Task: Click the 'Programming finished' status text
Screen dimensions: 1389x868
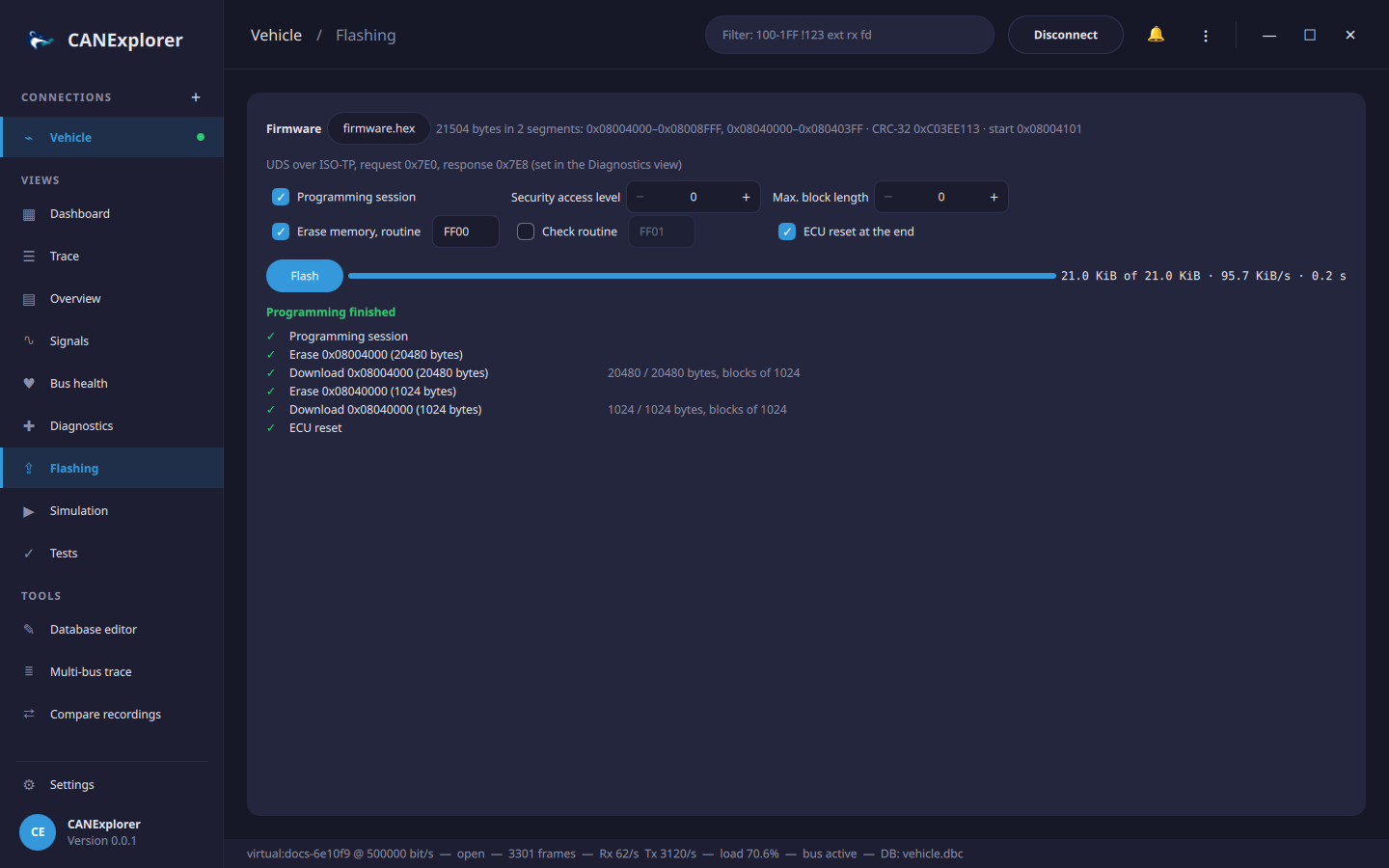Action: 331,312
